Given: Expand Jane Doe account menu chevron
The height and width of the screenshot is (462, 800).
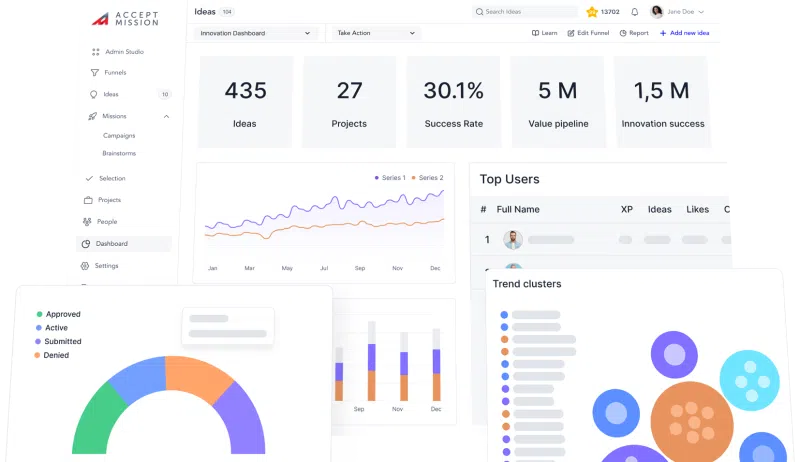Looking at the screenshot, I should coord(701,12).
